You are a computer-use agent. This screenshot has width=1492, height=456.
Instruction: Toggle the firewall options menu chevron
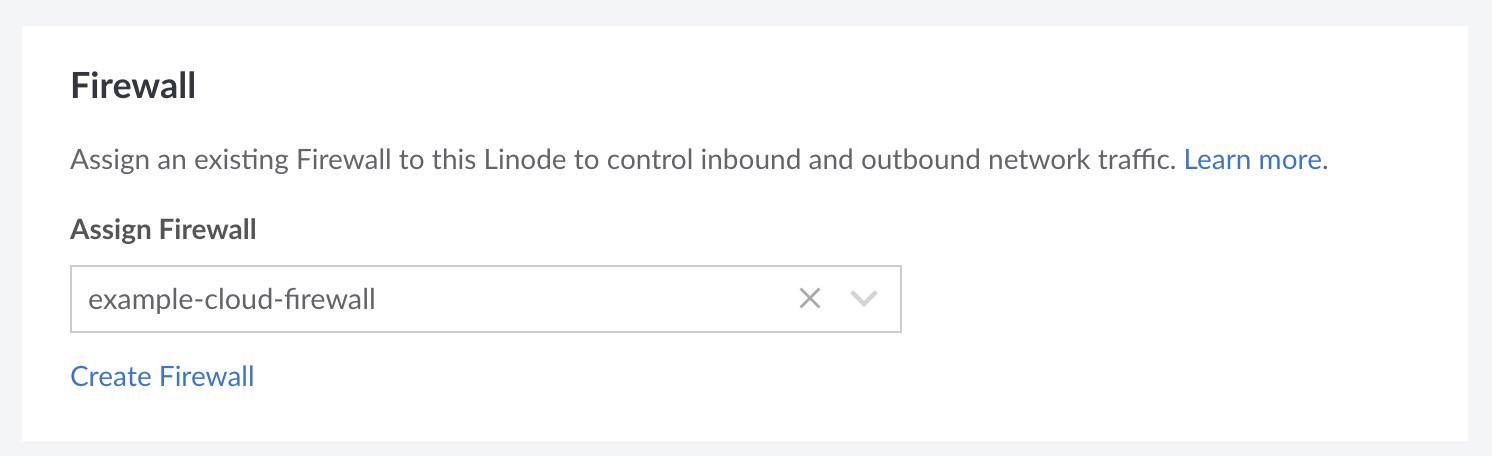[x=863, y=298]
